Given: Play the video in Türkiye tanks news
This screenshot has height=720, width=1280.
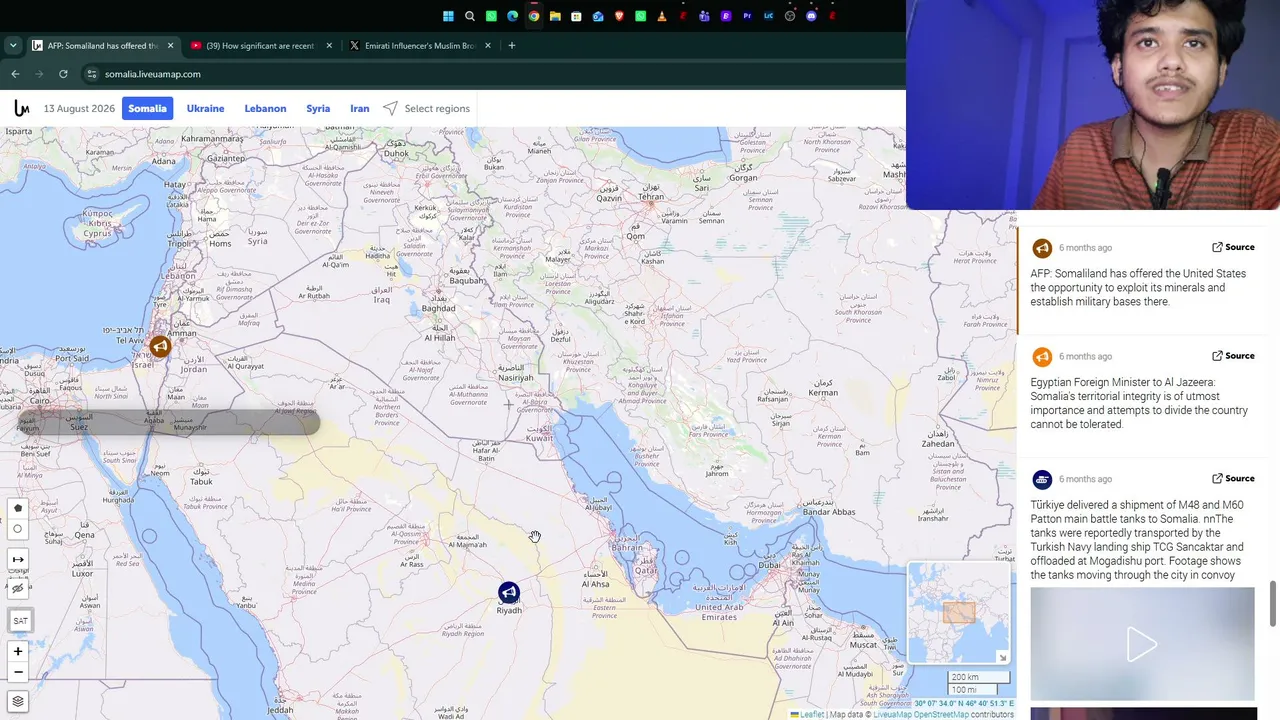Looking at the screenshot, I should pos(1142,644).
